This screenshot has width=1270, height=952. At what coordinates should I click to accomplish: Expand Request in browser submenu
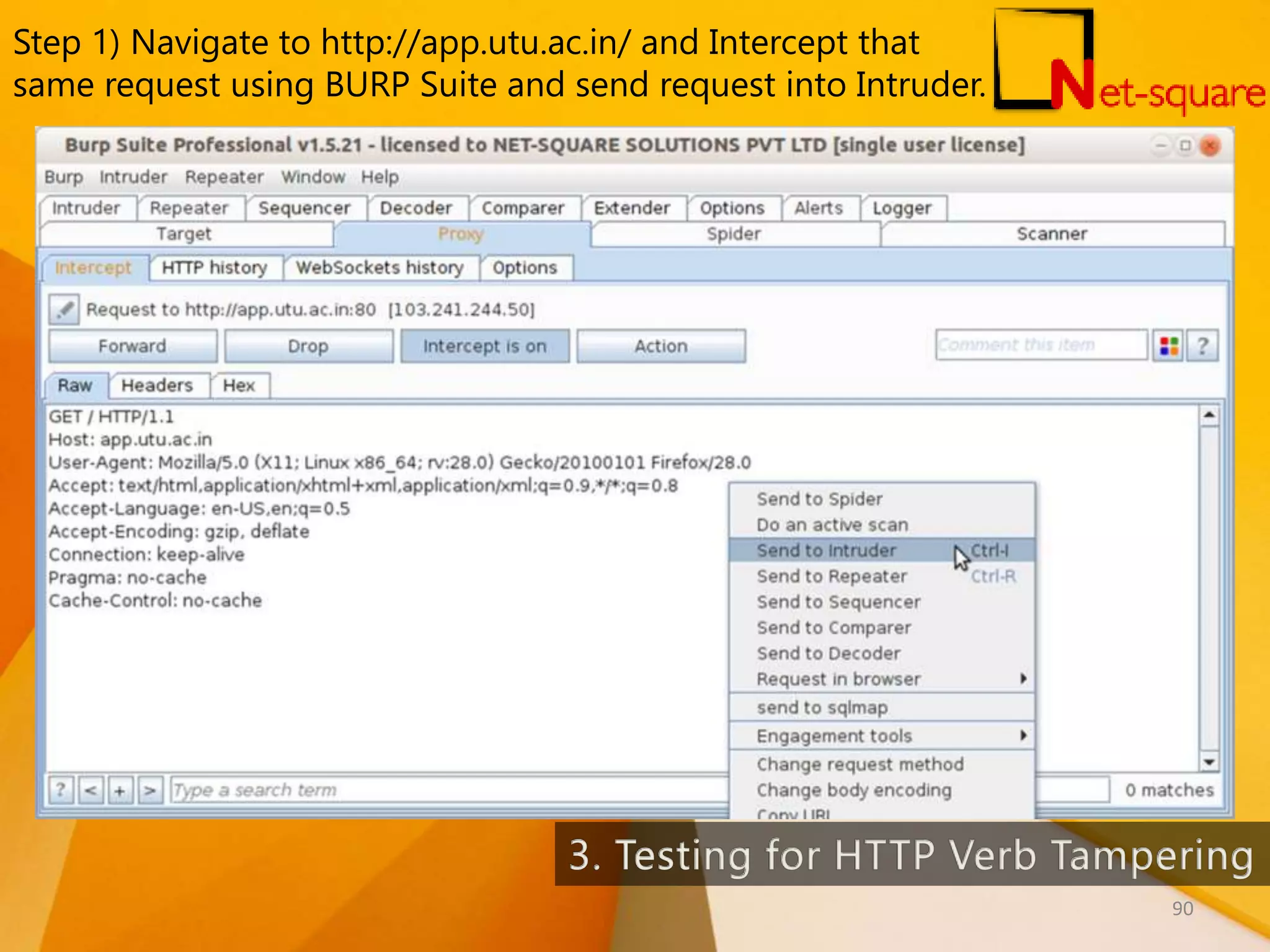(x=882, y=679)
